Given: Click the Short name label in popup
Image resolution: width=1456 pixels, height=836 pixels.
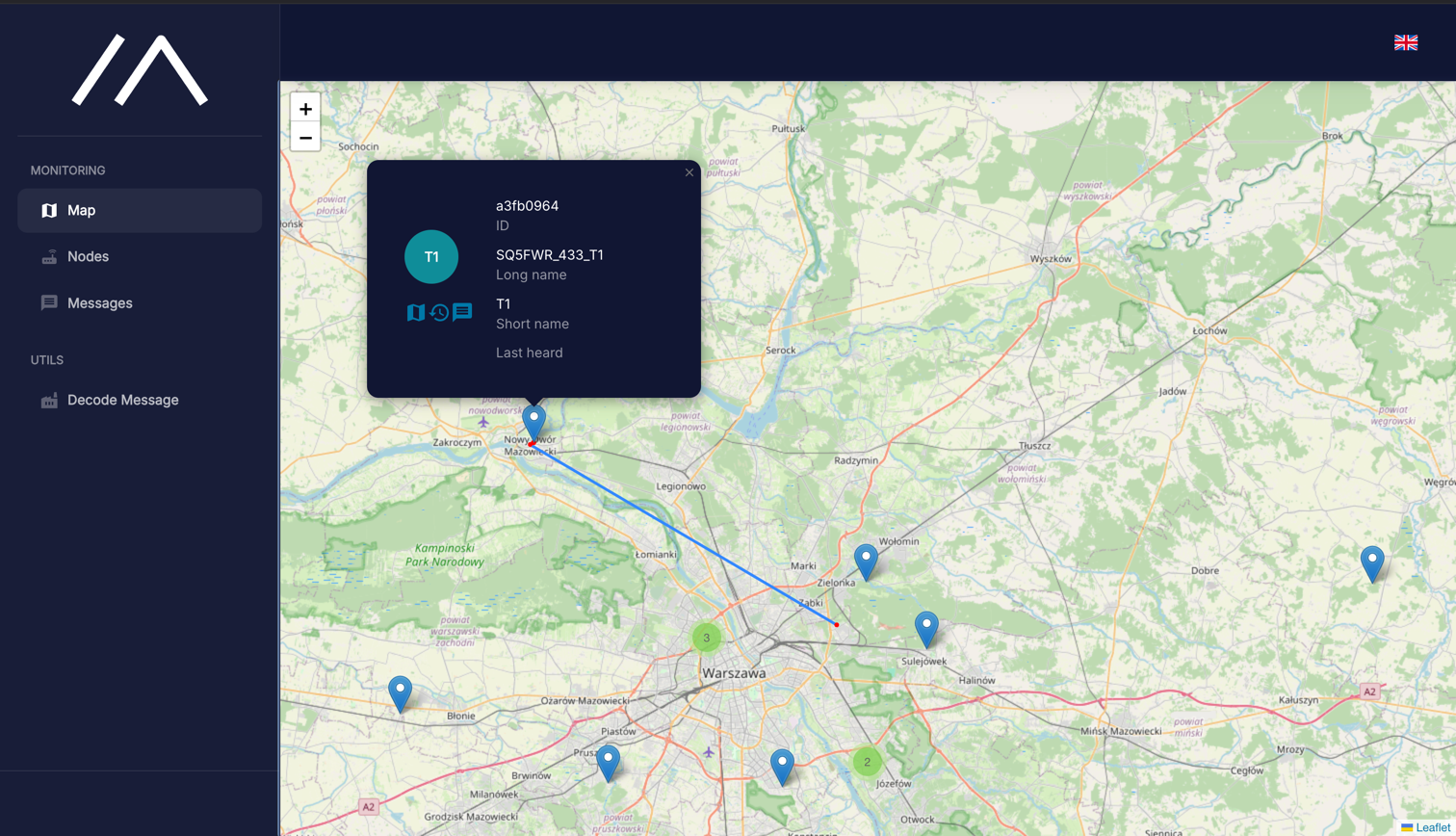Looking at the screenshot, I should pos(533,324).
